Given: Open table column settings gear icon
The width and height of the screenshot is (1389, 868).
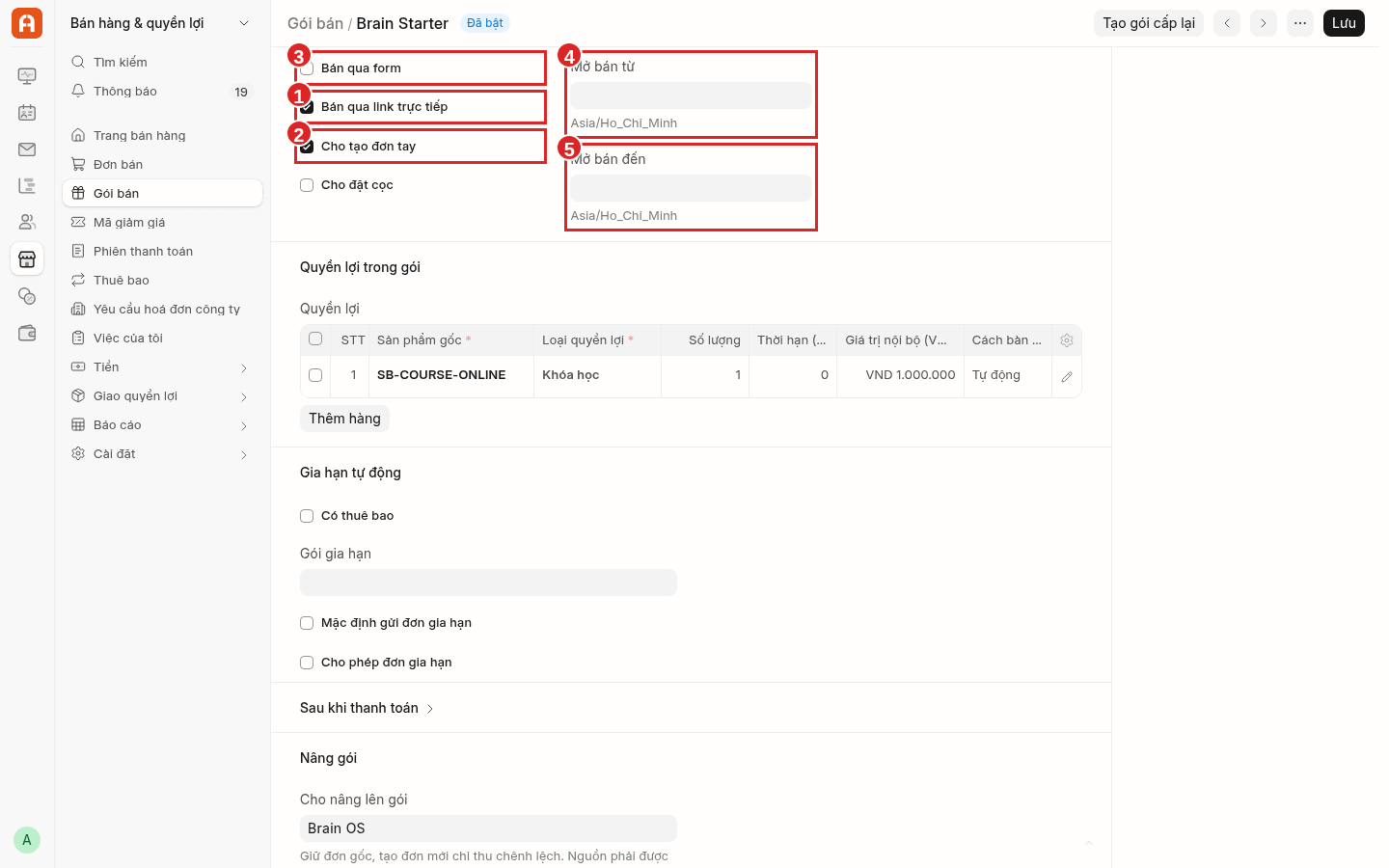Looking at the screenshot, I should (1067, 340).
